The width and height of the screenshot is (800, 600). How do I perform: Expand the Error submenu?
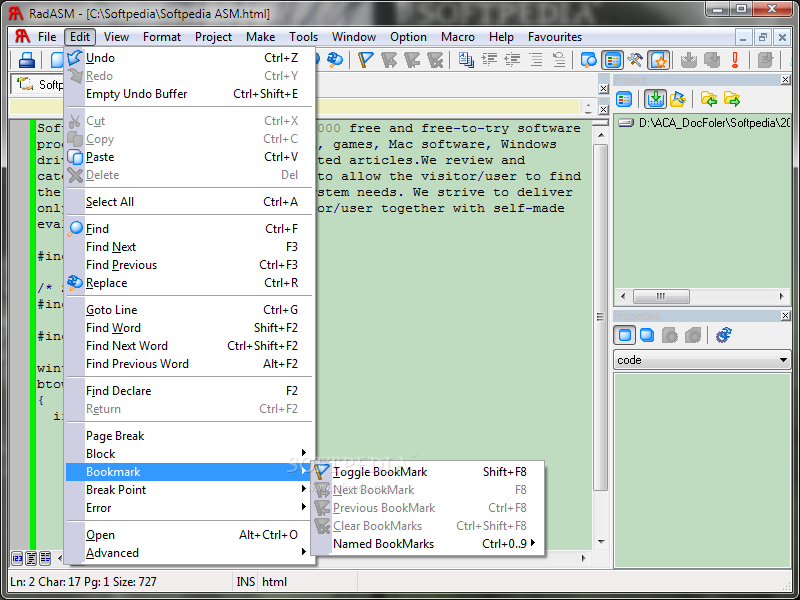click(x=189, y=508)
